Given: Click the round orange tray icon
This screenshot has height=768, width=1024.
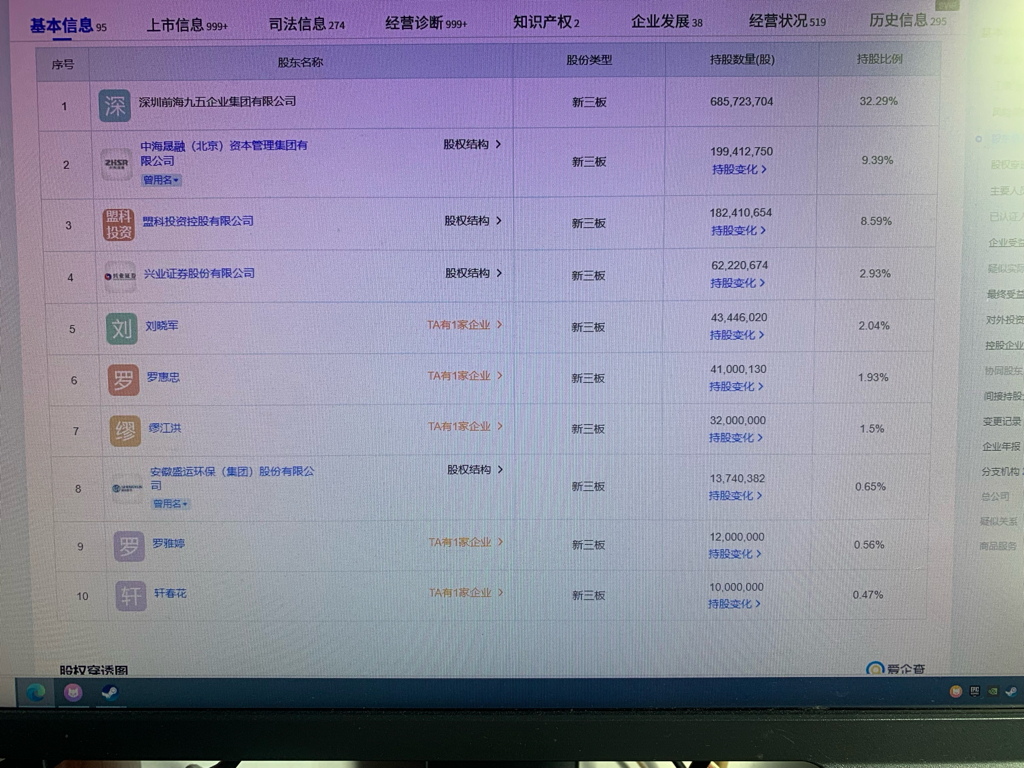Looking at the screenshot, I should (955, 692).
